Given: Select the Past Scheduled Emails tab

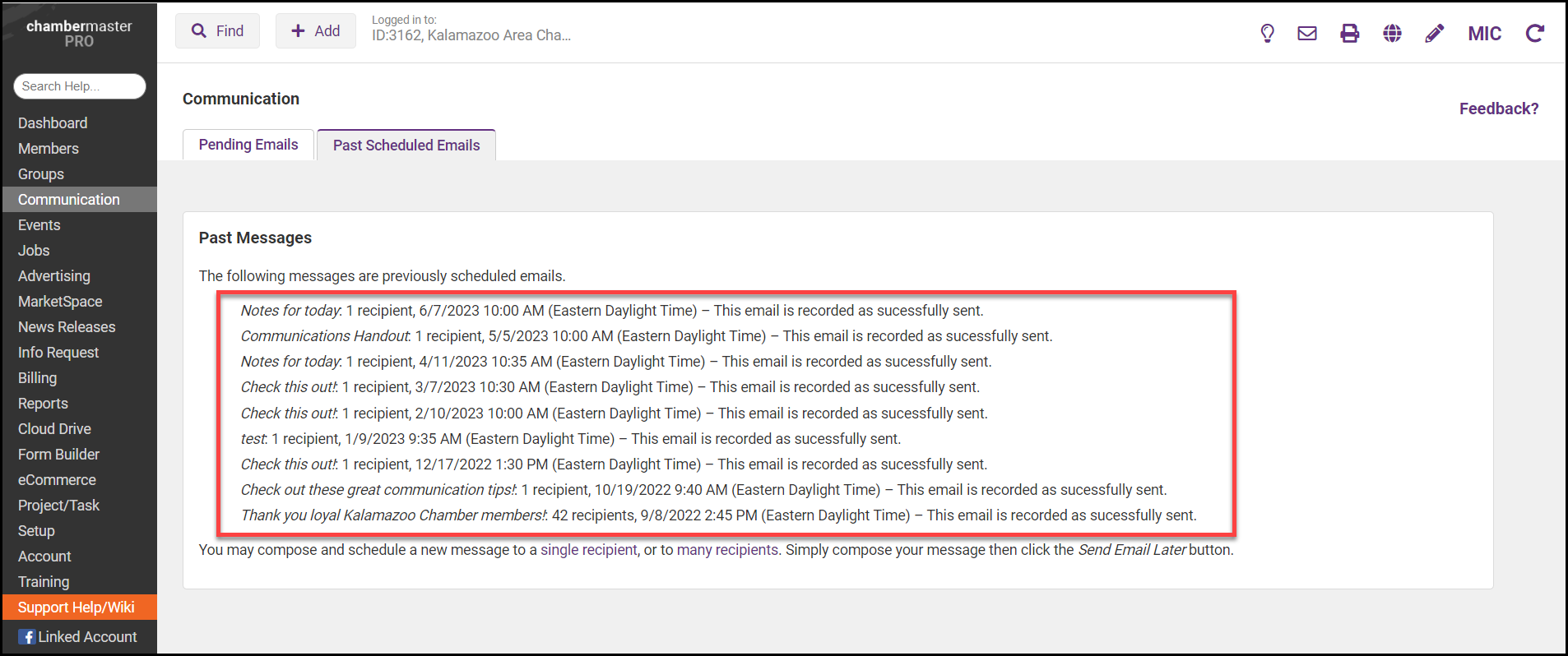Looking at the screenshot, I should tap(406, 146).
